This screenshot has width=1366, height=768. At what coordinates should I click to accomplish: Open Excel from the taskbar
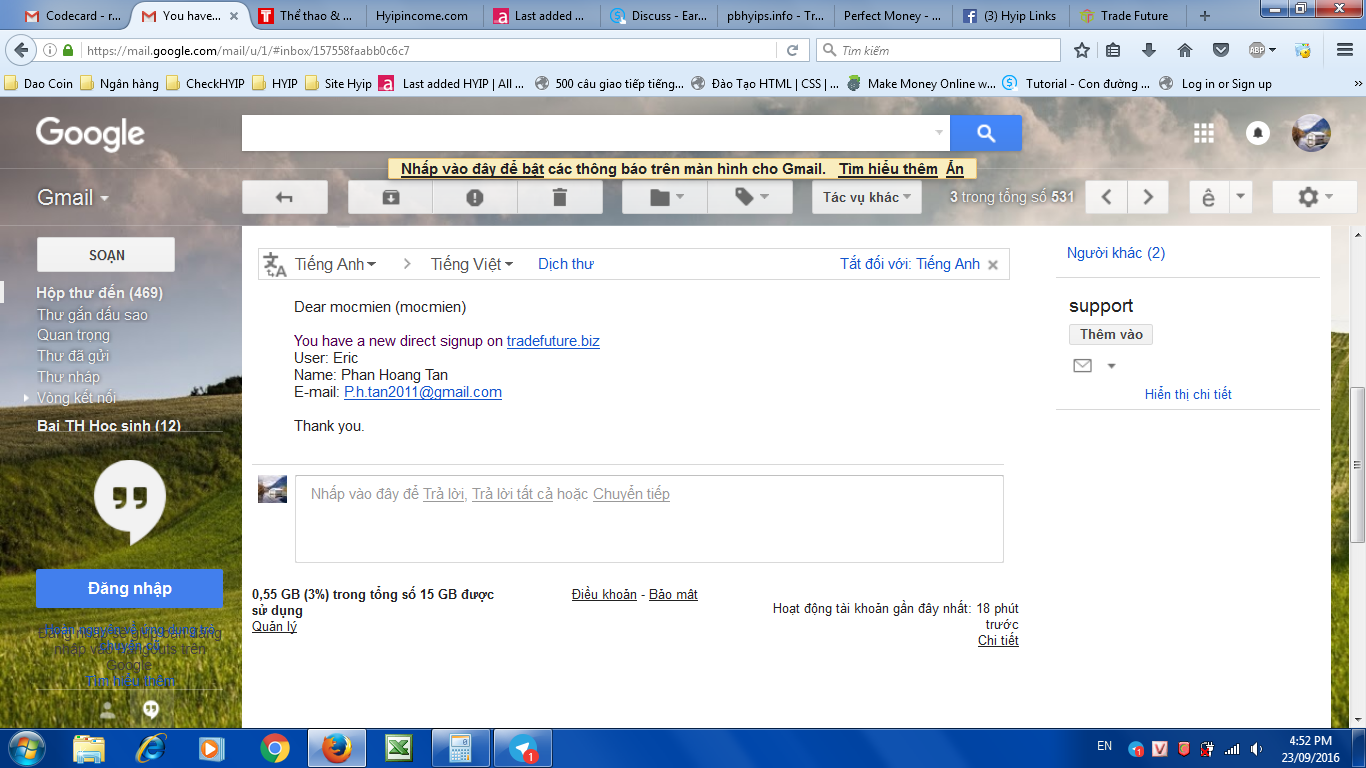pyautogui.click(x=400, y=748)
